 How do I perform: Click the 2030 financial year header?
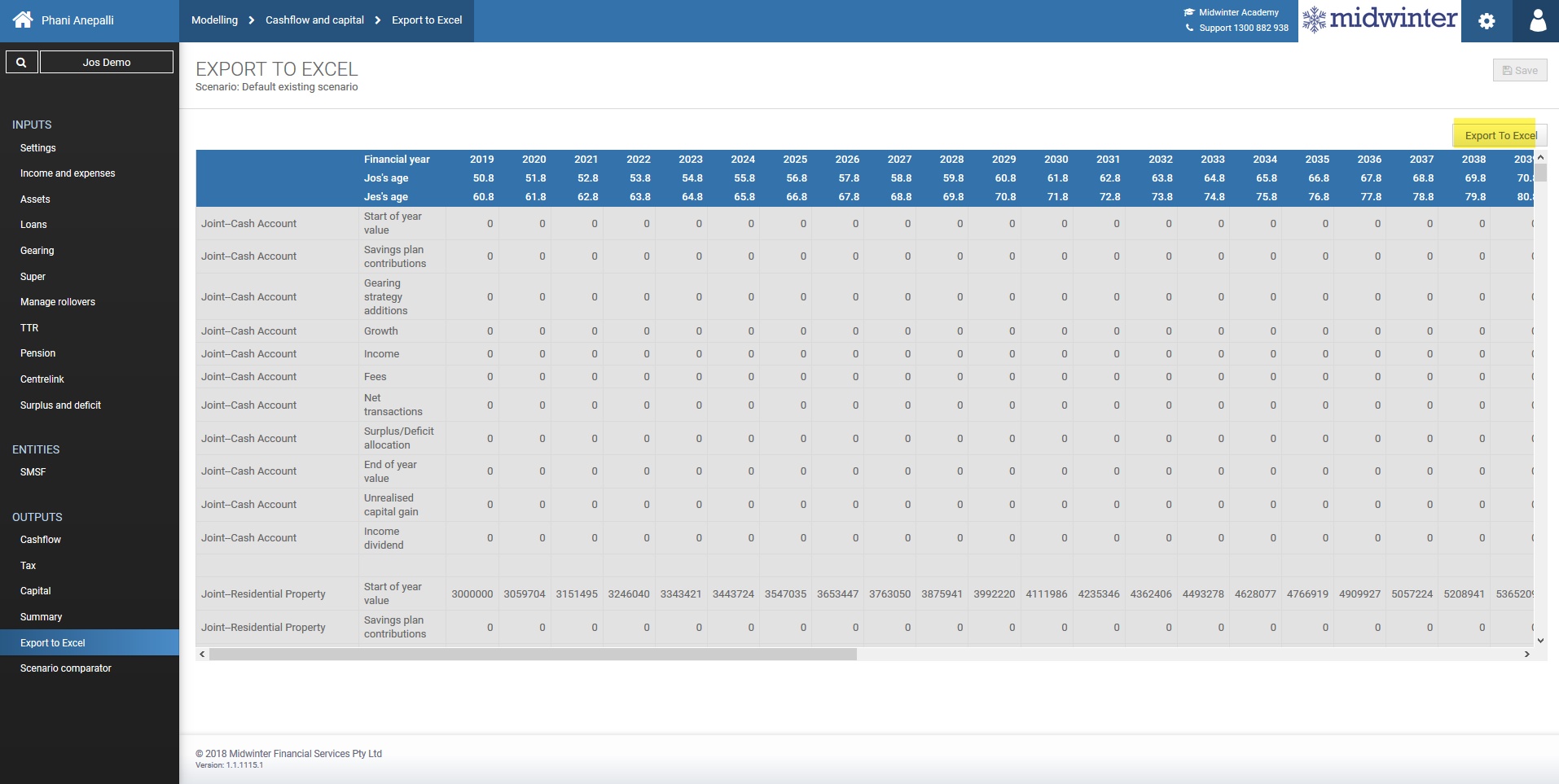[1056, 160]
